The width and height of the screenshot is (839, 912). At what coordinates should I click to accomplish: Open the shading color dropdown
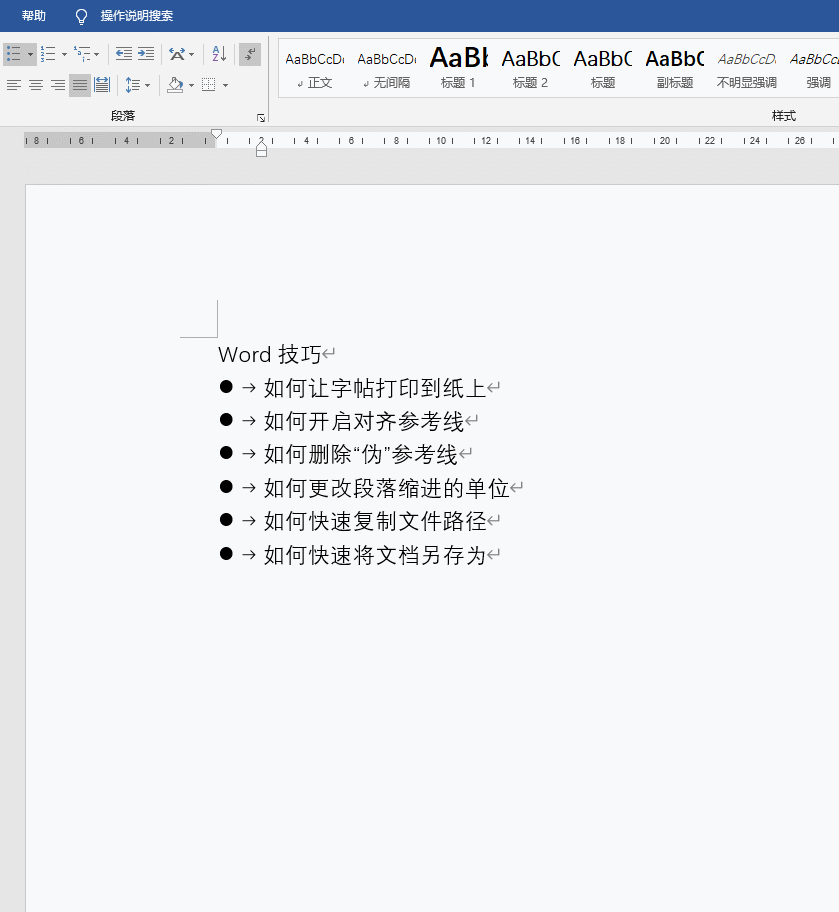pos(179,85)
